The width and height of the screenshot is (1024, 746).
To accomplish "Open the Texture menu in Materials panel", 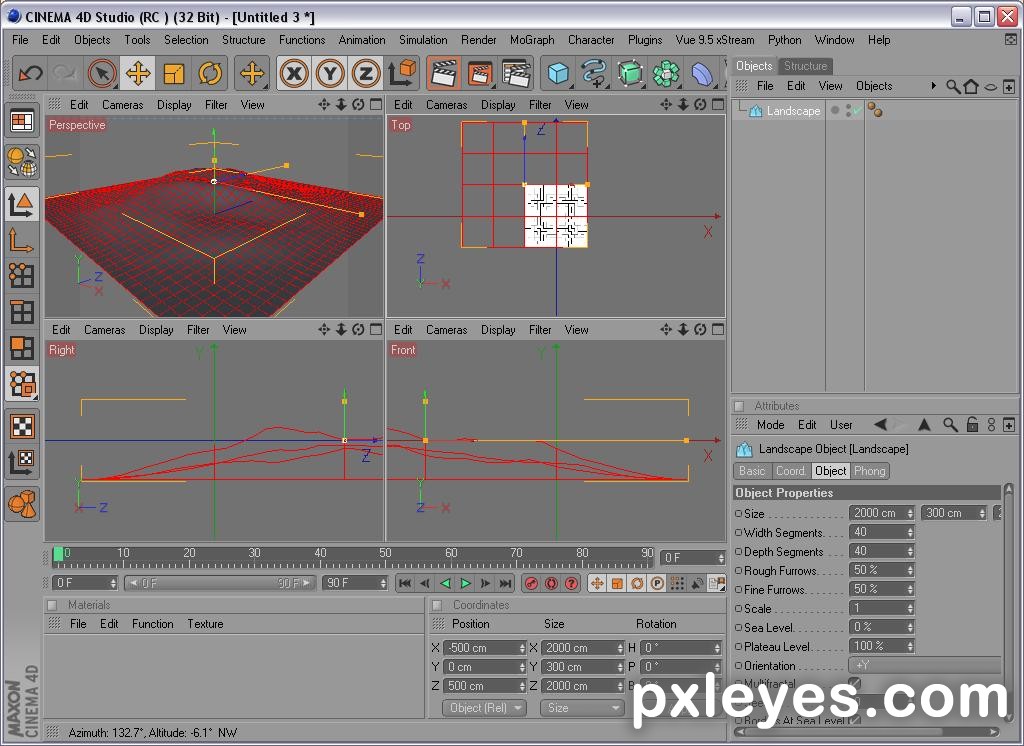I will [205, 624].
